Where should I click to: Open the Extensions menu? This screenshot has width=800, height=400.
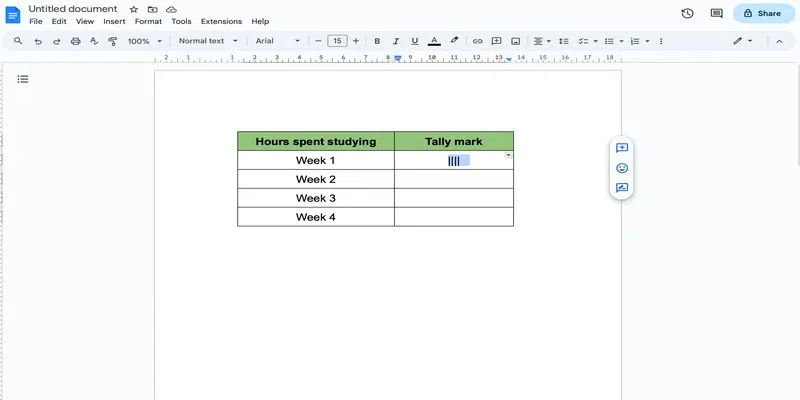[x=221, y=21]
